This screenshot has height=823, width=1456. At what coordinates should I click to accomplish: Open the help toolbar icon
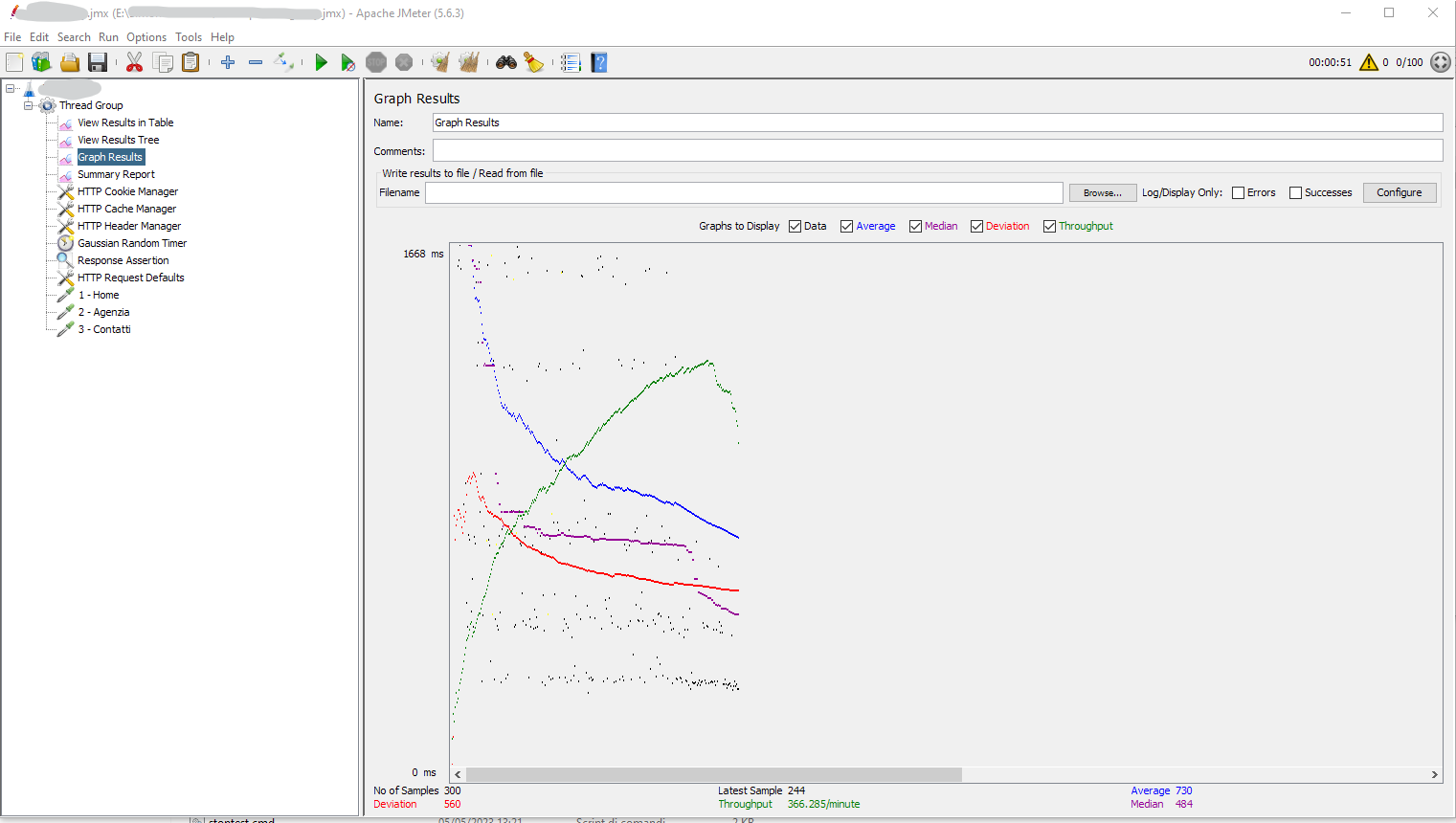pyautogui.click(x=599, y=62)
